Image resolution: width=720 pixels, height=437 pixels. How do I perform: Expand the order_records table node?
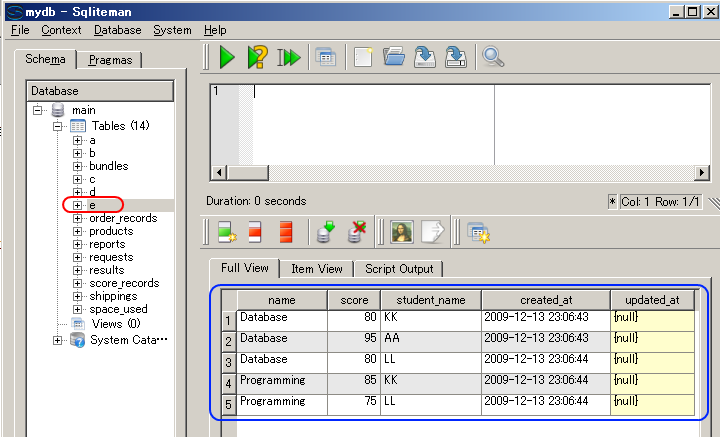tap(78, 218)
